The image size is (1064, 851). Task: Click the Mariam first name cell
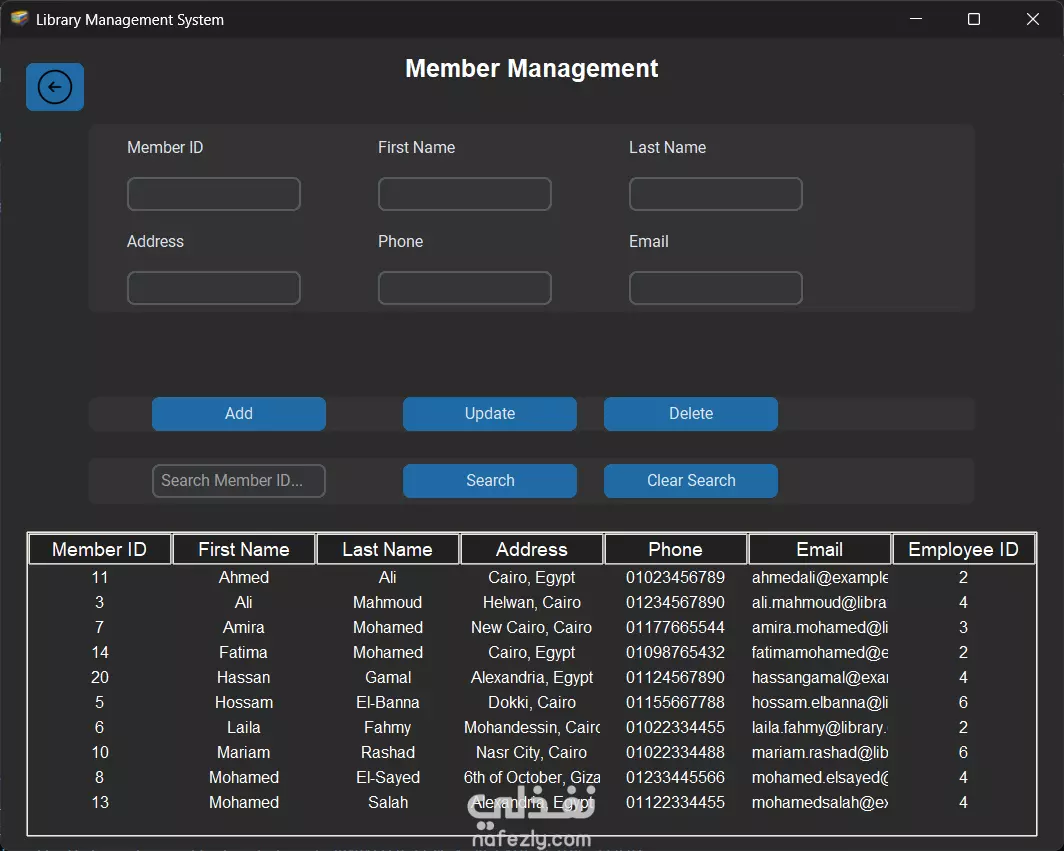(244, 753)
